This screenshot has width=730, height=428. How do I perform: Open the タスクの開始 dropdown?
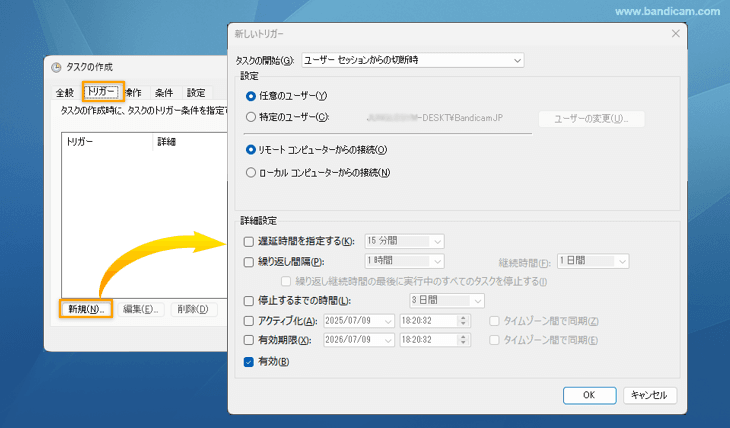412,60
